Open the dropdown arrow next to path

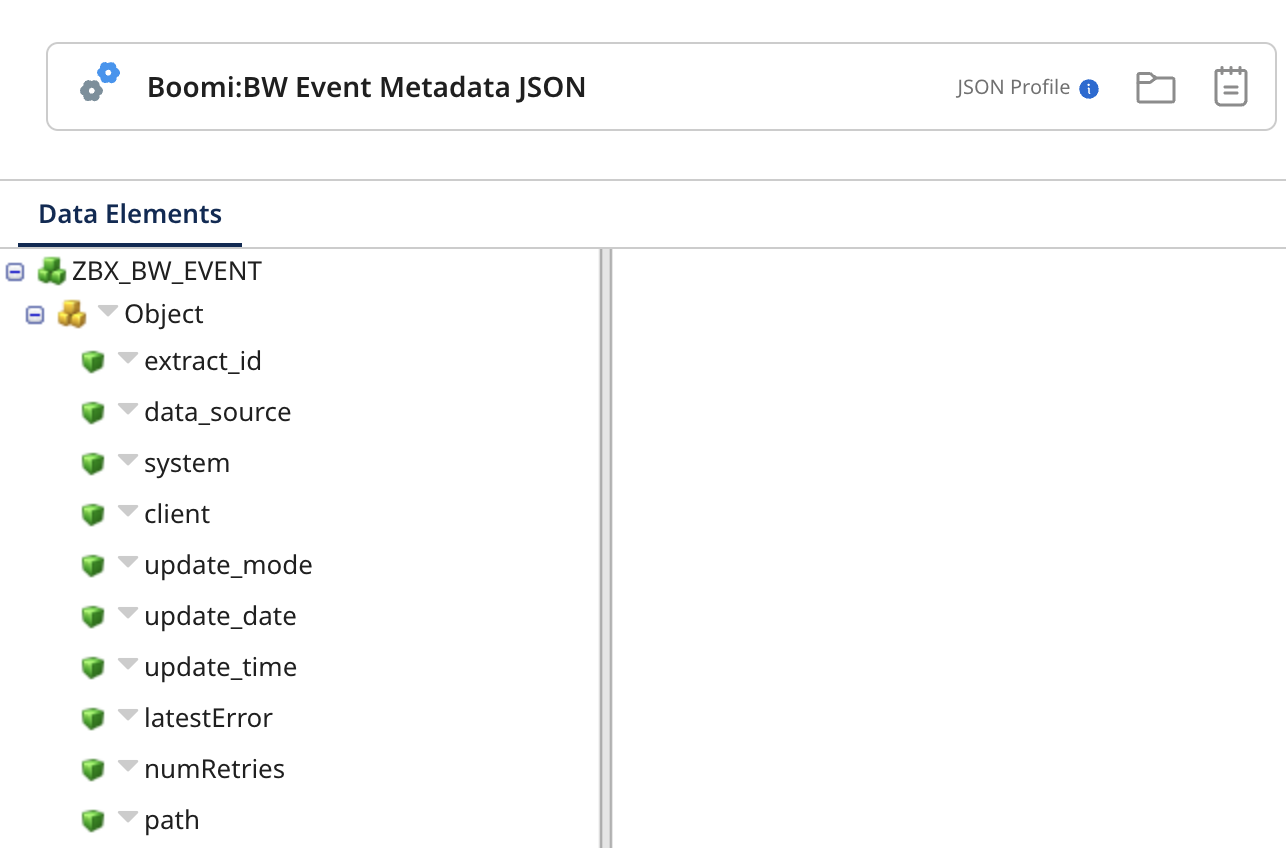click(x=127, y=816)
